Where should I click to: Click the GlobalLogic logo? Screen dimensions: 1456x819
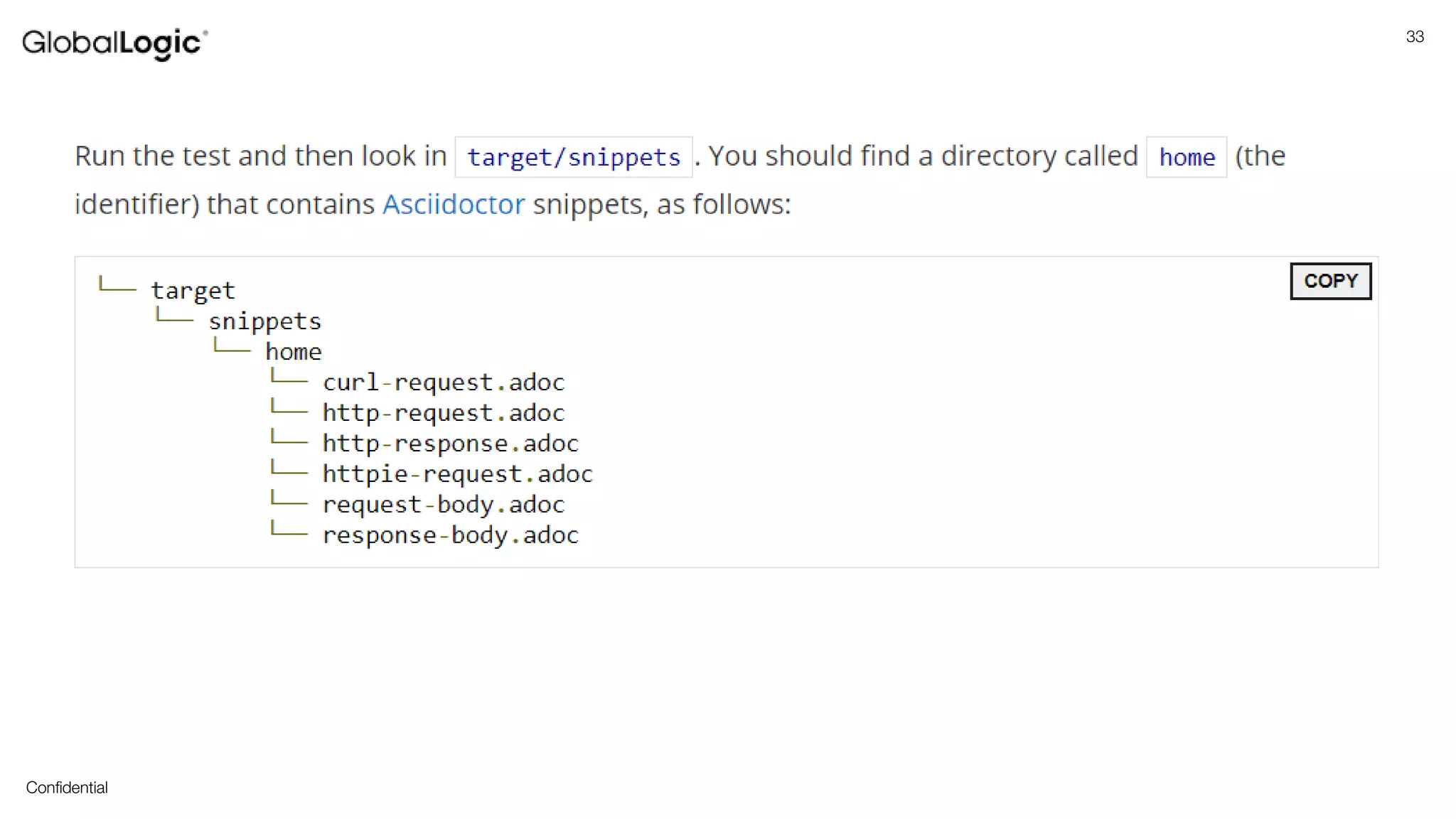pyautogui.click(x=114, y=43)
